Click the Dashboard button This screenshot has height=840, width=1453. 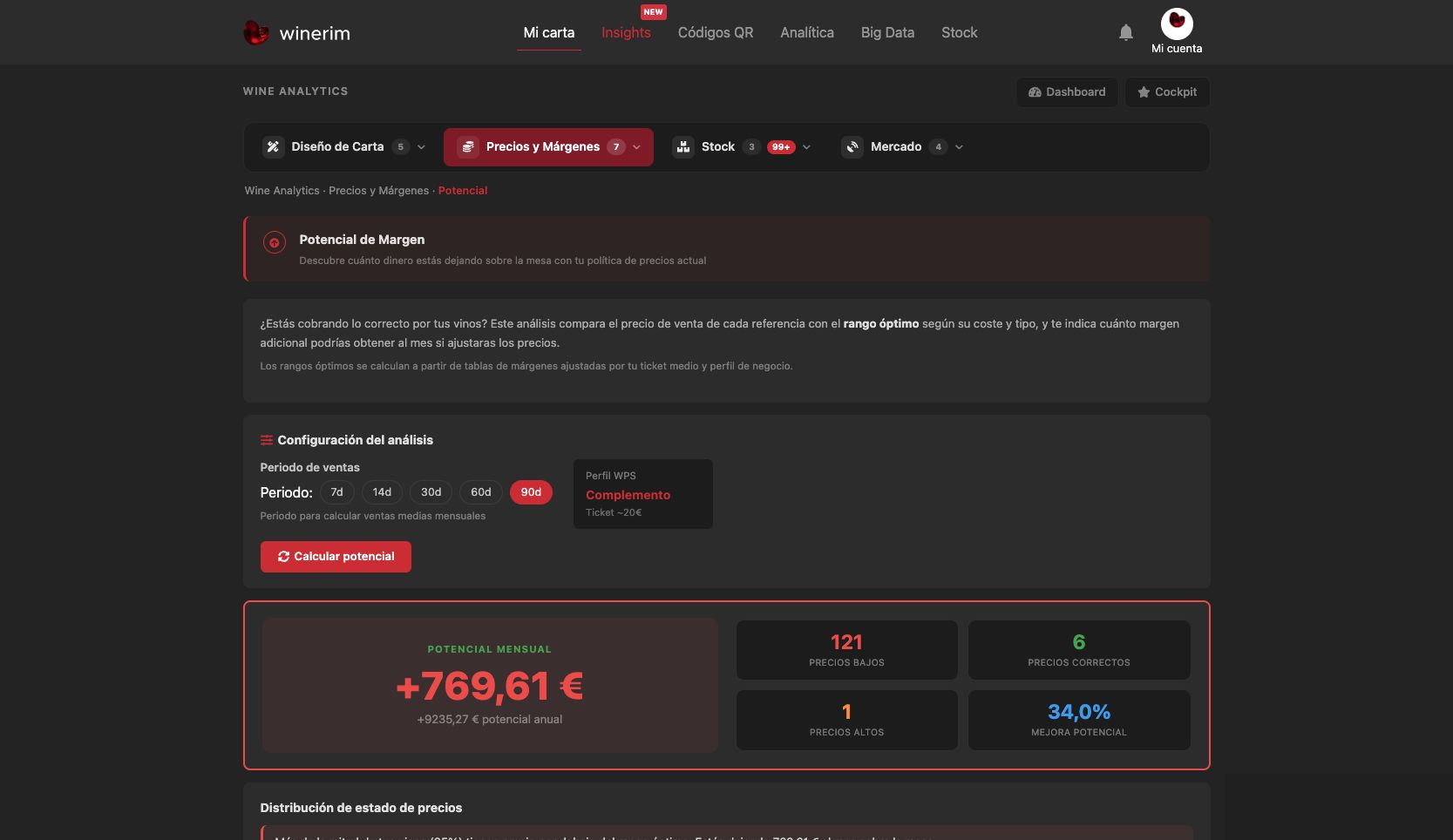(1067, 92)
